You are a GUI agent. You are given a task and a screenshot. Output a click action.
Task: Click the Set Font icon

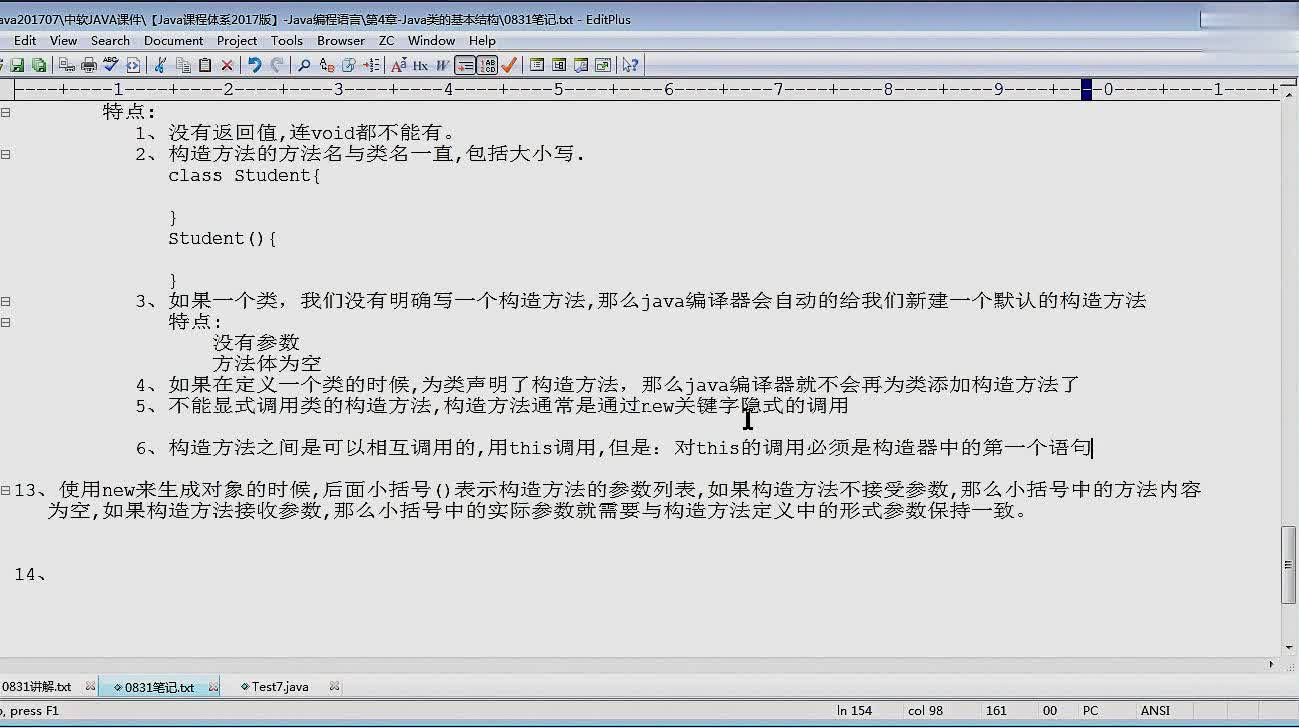[398, 65]
